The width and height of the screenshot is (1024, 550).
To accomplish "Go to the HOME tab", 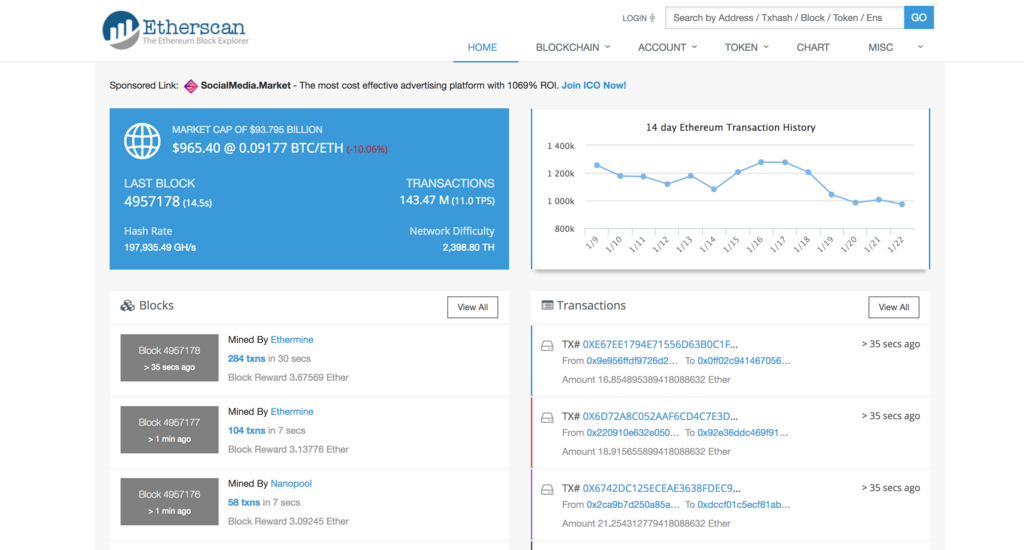I will click(482, 47).
